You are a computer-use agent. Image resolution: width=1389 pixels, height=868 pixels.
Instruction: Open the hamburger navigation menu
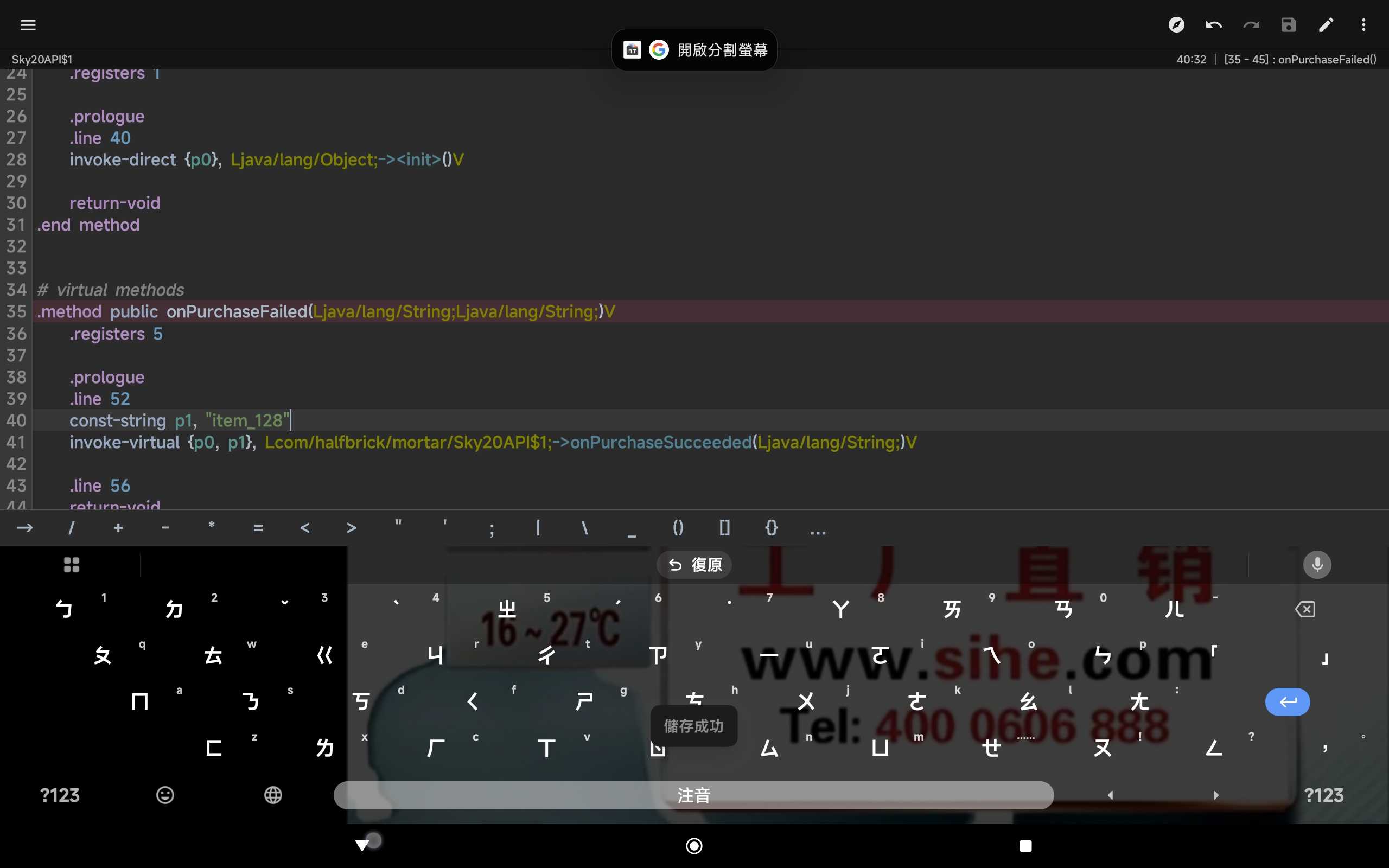28,25
